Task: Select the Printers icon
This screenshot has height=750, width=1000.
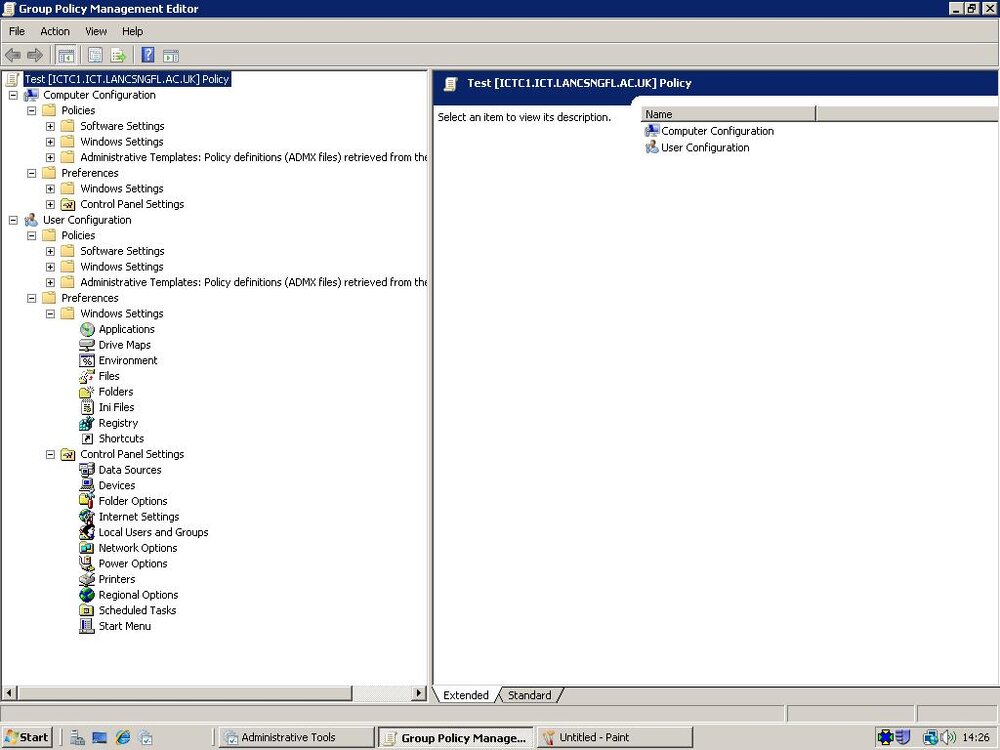Action: pyautogui.click(x=87, y=580)
